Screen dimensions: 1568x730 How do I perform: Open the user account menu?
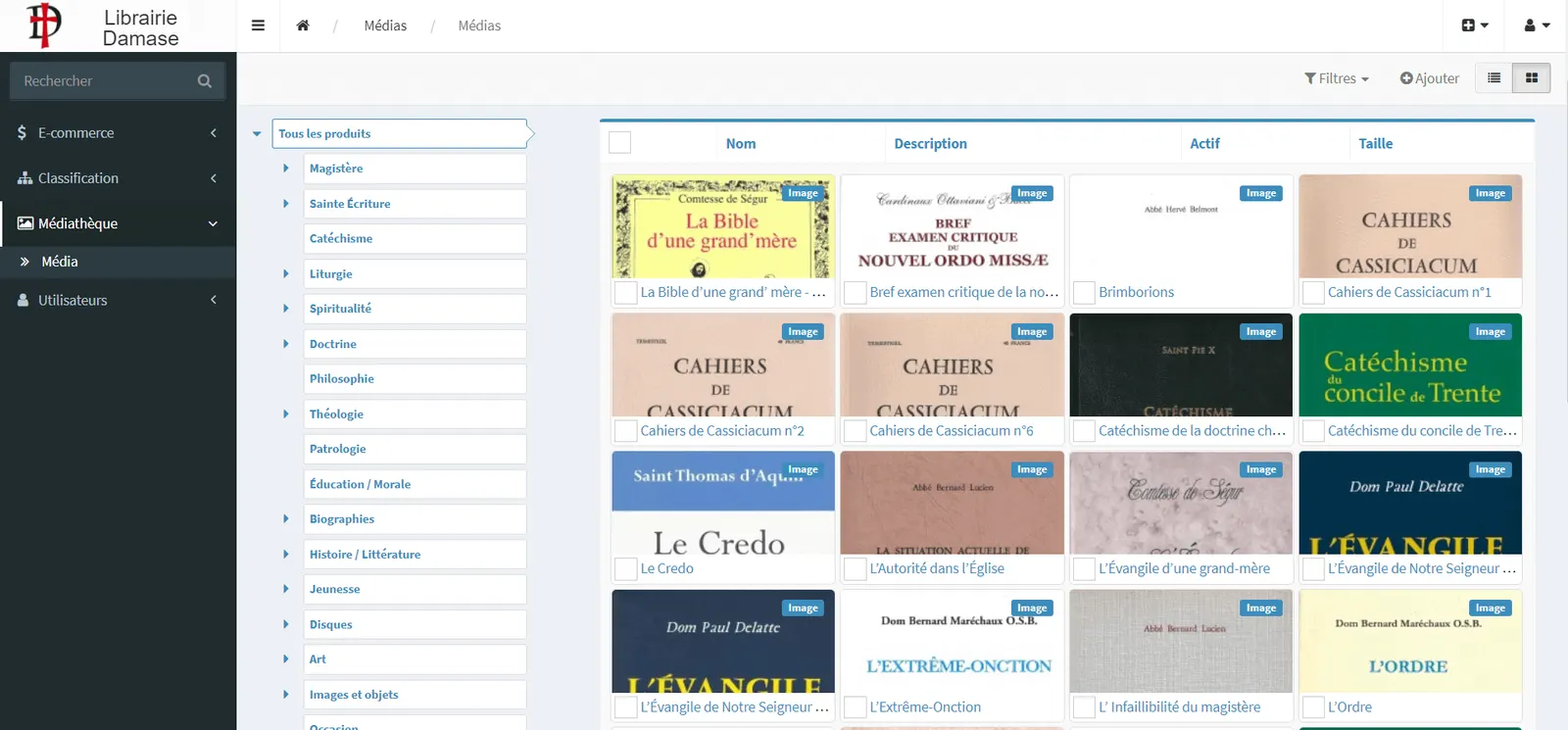(1537, 25)
